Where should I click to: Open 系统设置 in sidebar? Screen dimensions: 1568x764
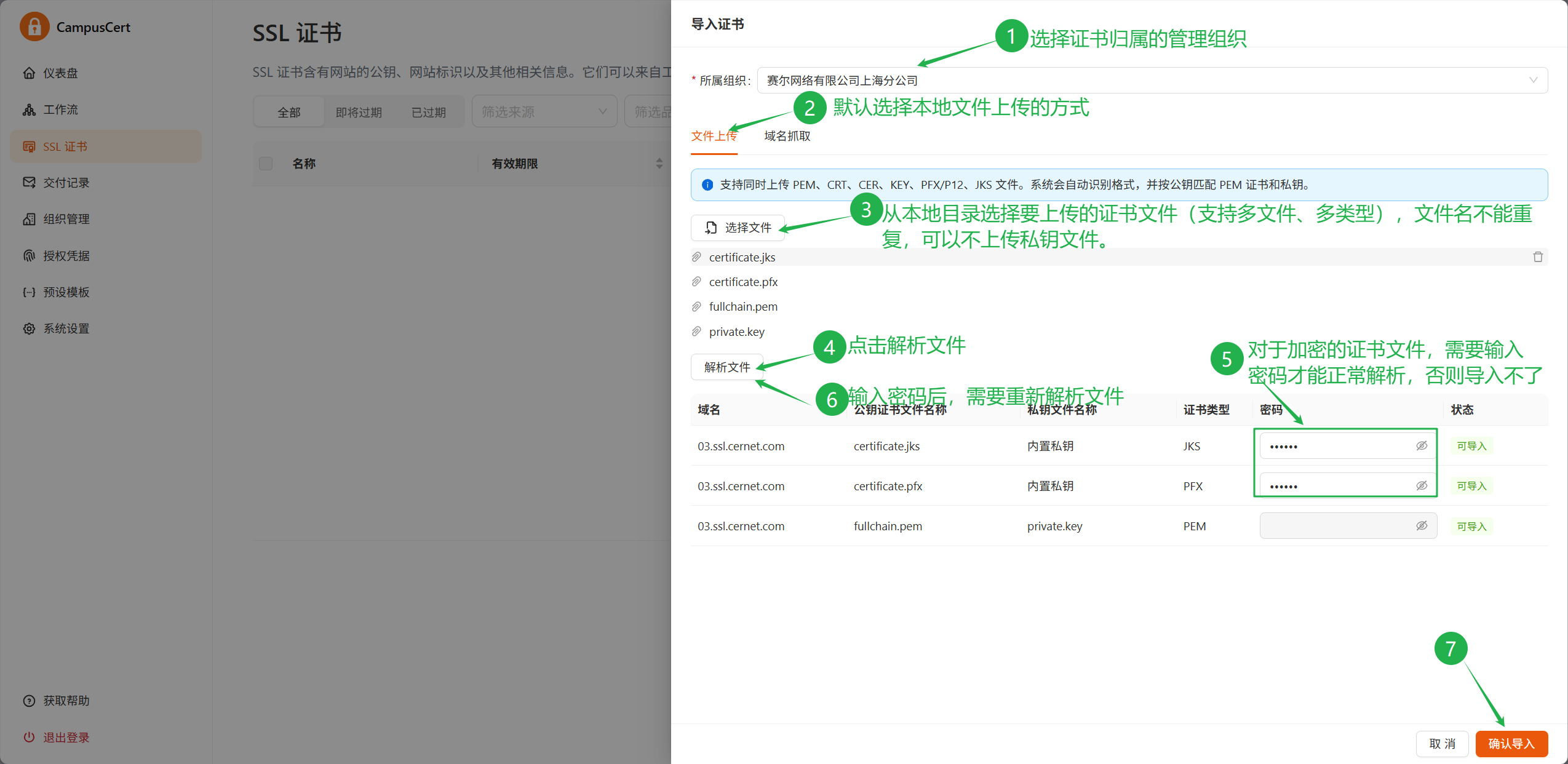tap(106, 328)
